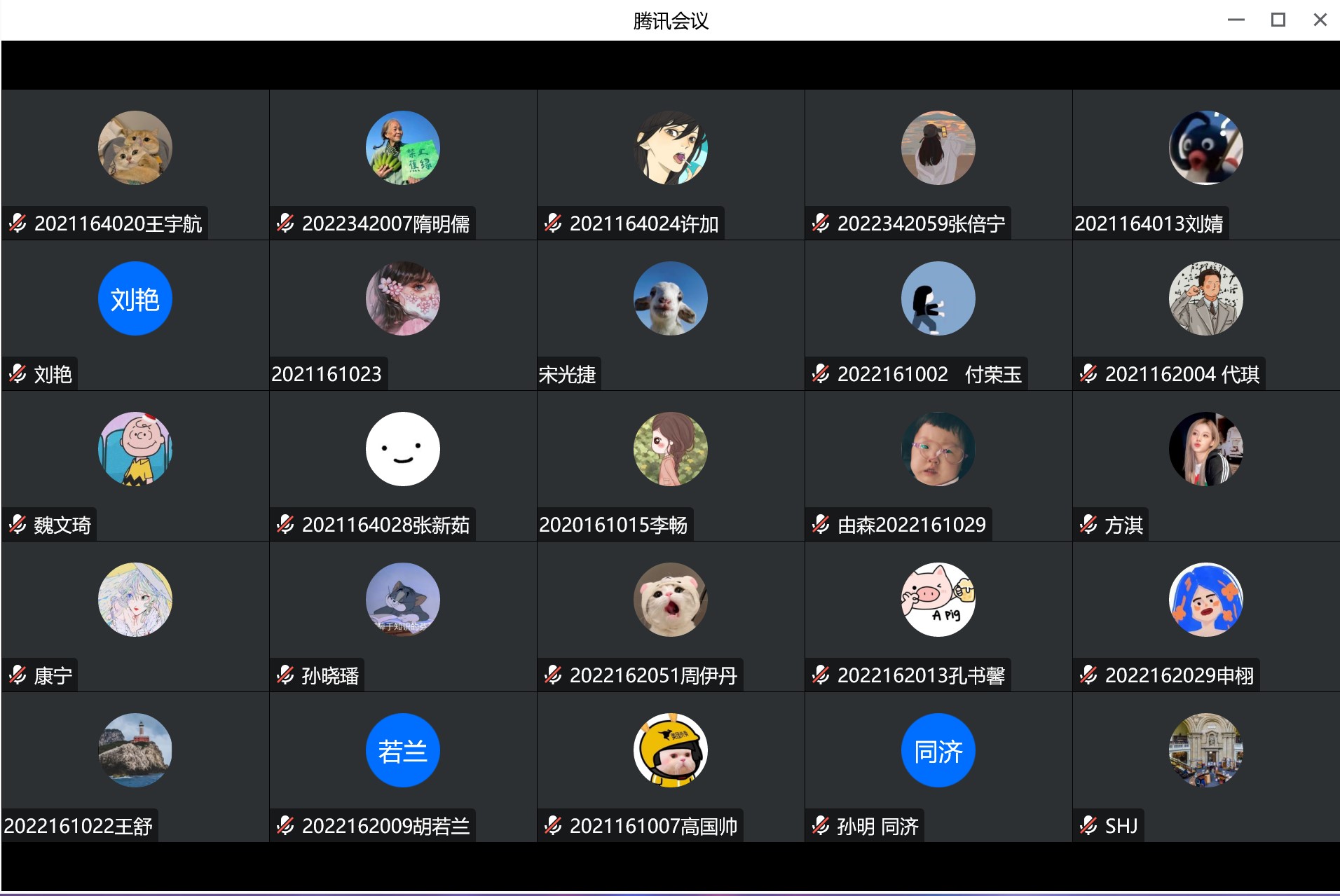This screenshot has height=896, width=1340.
Task: Click muted mic icon beside 2021164020王宇航
Action: [18, 223]
